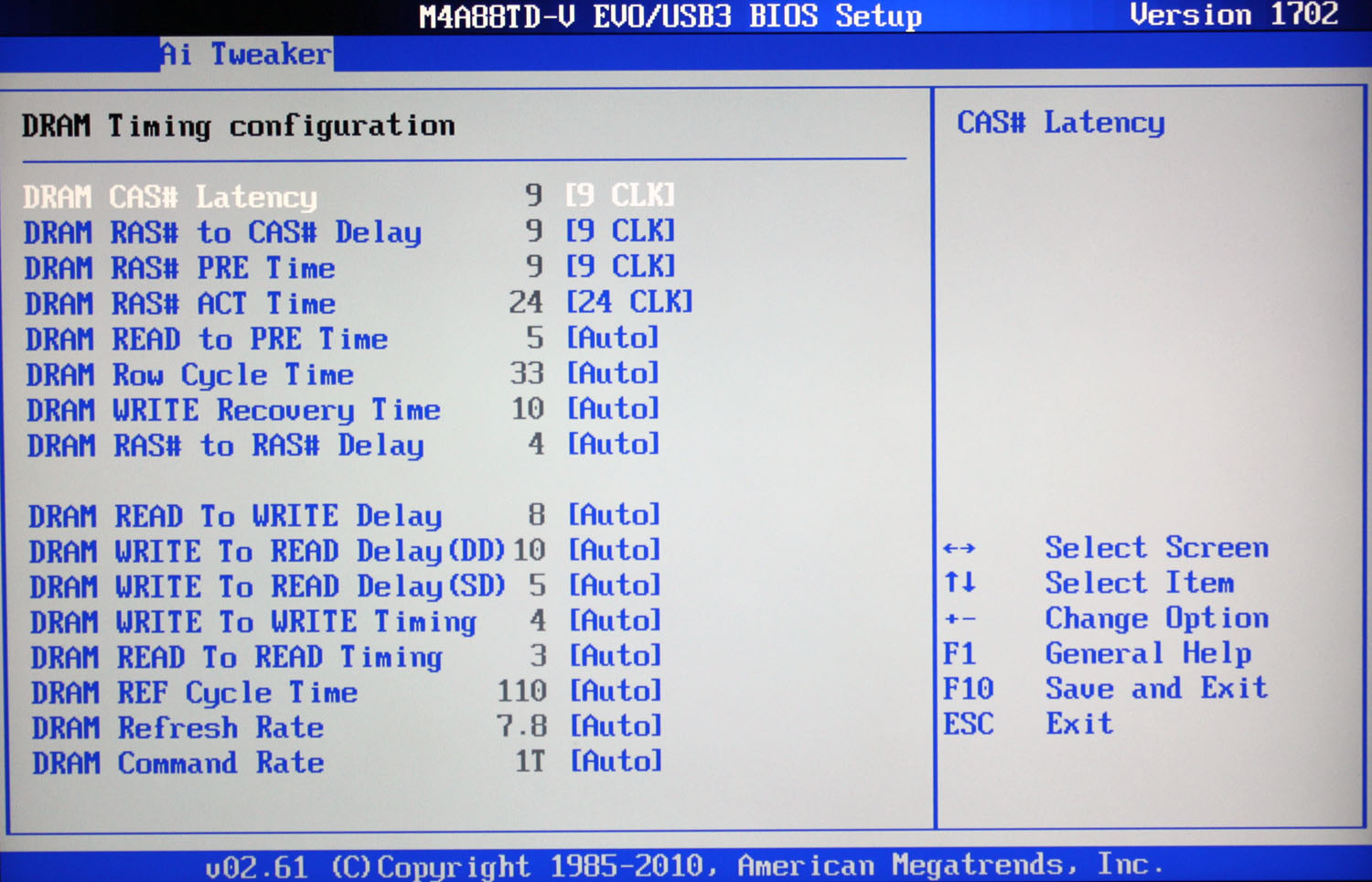Set DRAM REF Cycle Time [Auto] option
This screenshot has width=1372, height=882.
click(x=616, y=690)
